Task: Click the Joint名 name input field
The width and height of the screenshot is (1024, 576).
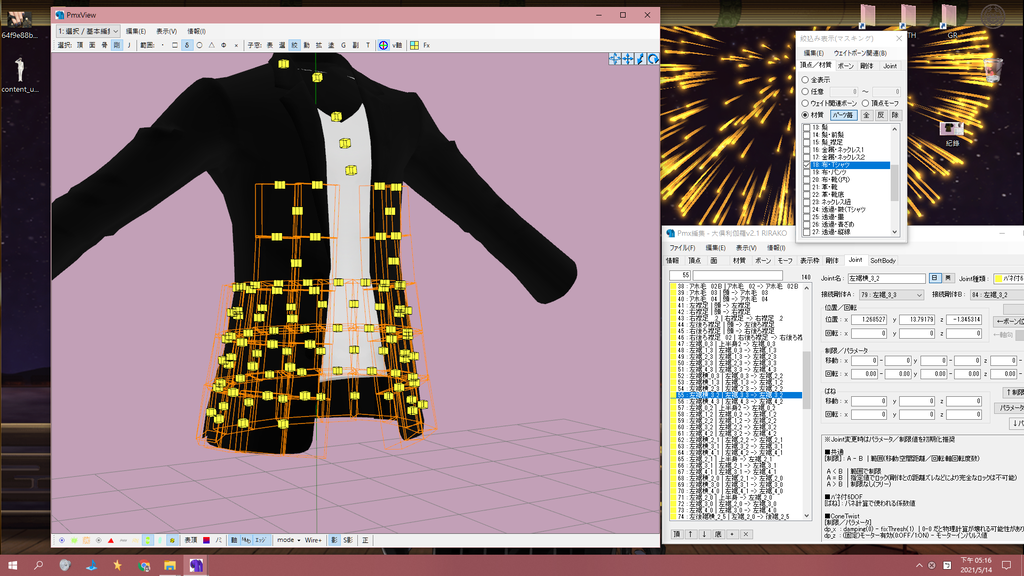Action: (886, 279)
